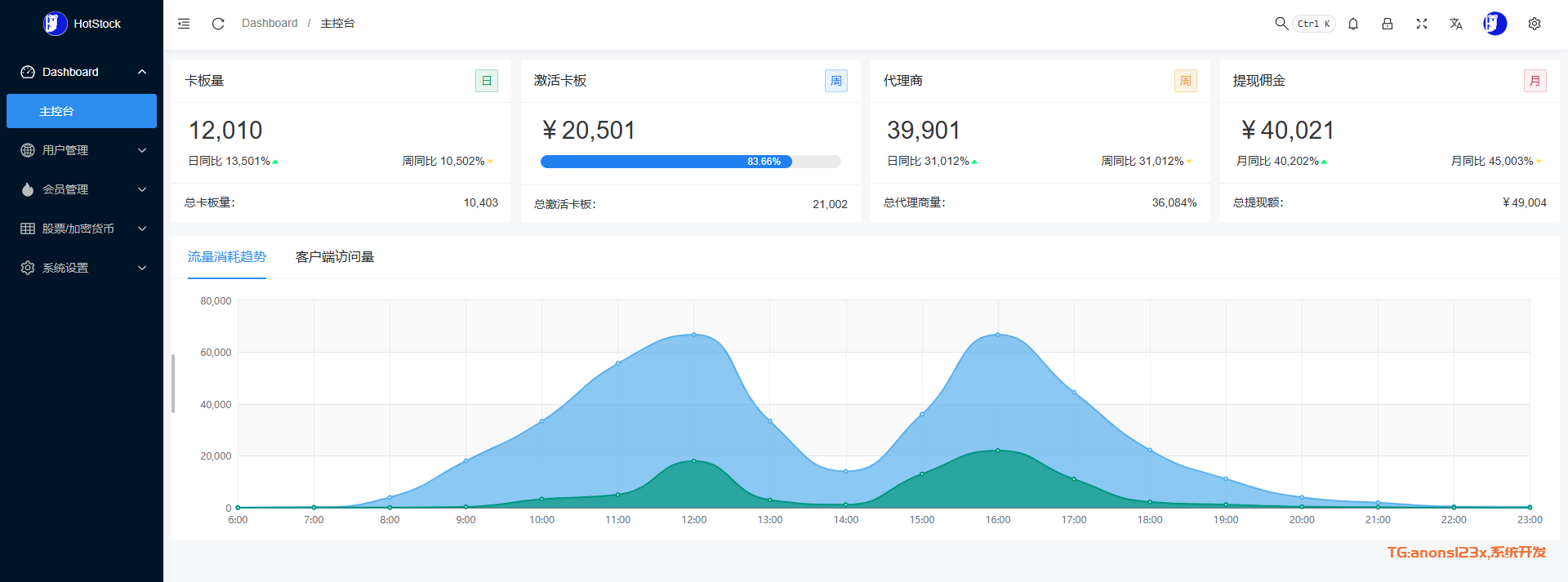Expand the 股票/加密货币 menu

pyautogui.click(x=82, y=229)
